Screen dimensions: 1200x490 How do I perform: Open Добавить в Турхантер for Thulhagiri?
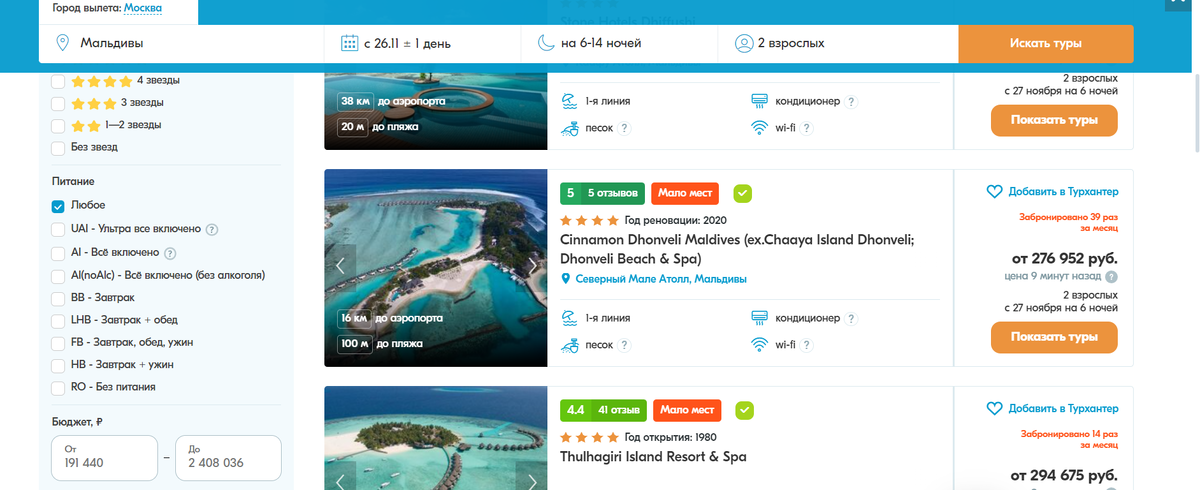click(x=1052, y=408)
